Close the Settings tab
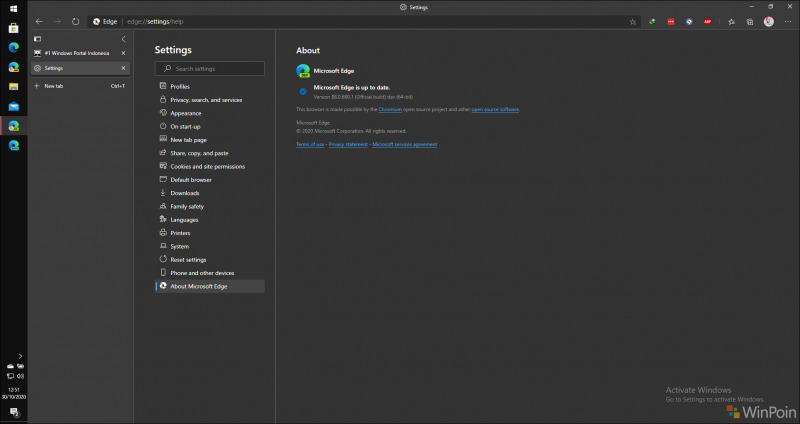800x424 pixels. (123, 68)
